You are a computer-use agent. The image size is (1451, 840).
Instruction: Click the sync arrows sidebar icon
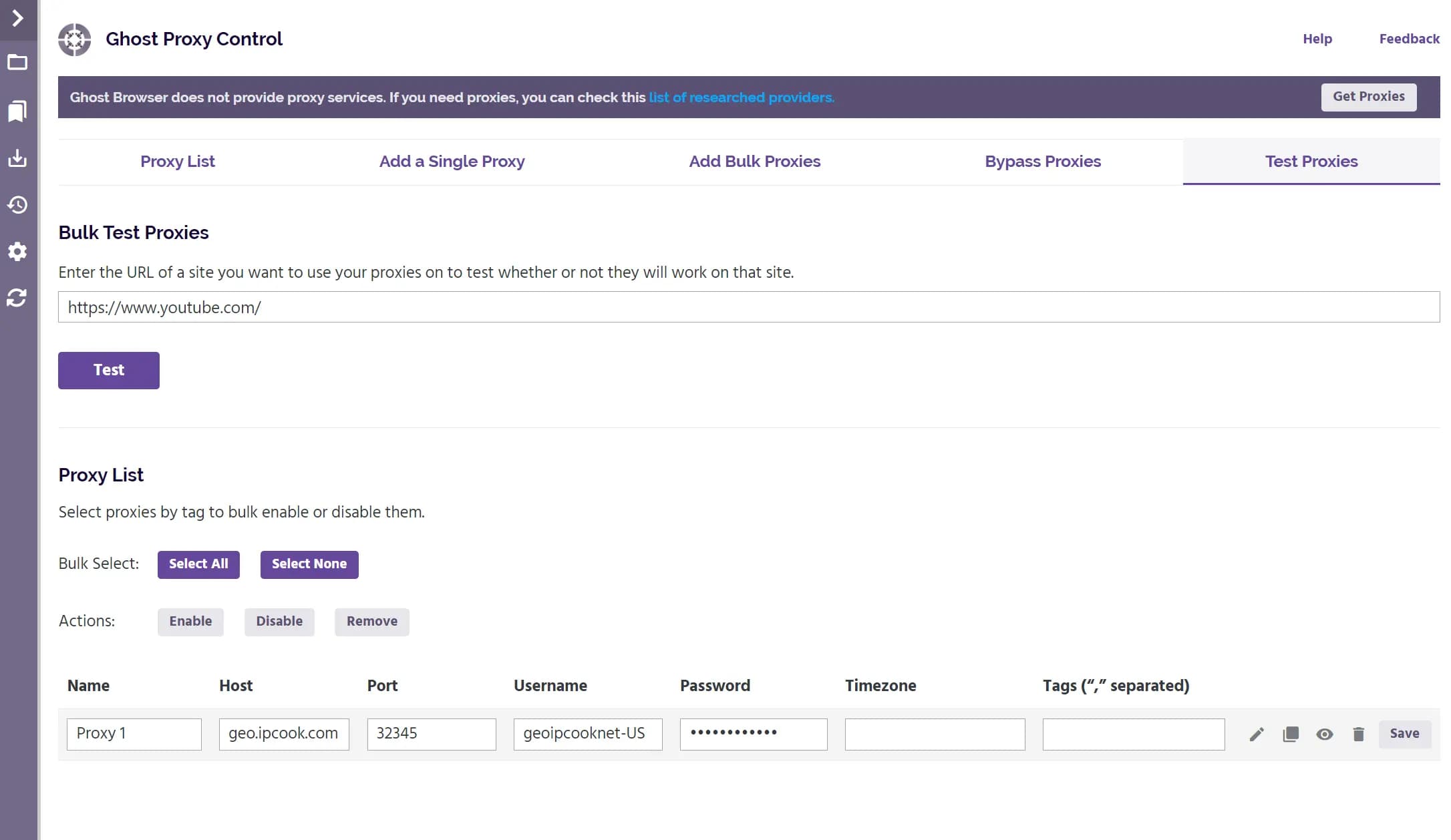point(17,298)
